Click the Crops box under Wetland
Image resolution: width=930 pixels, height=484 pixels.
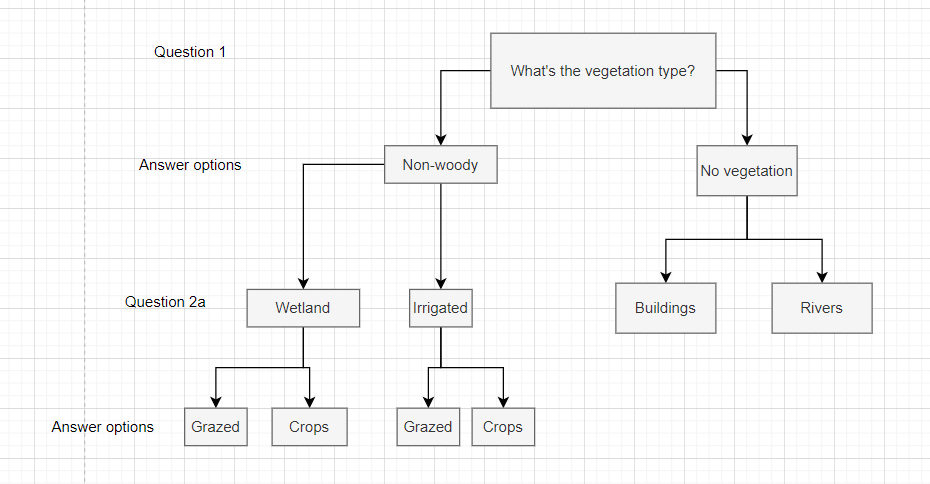point(309,427)
